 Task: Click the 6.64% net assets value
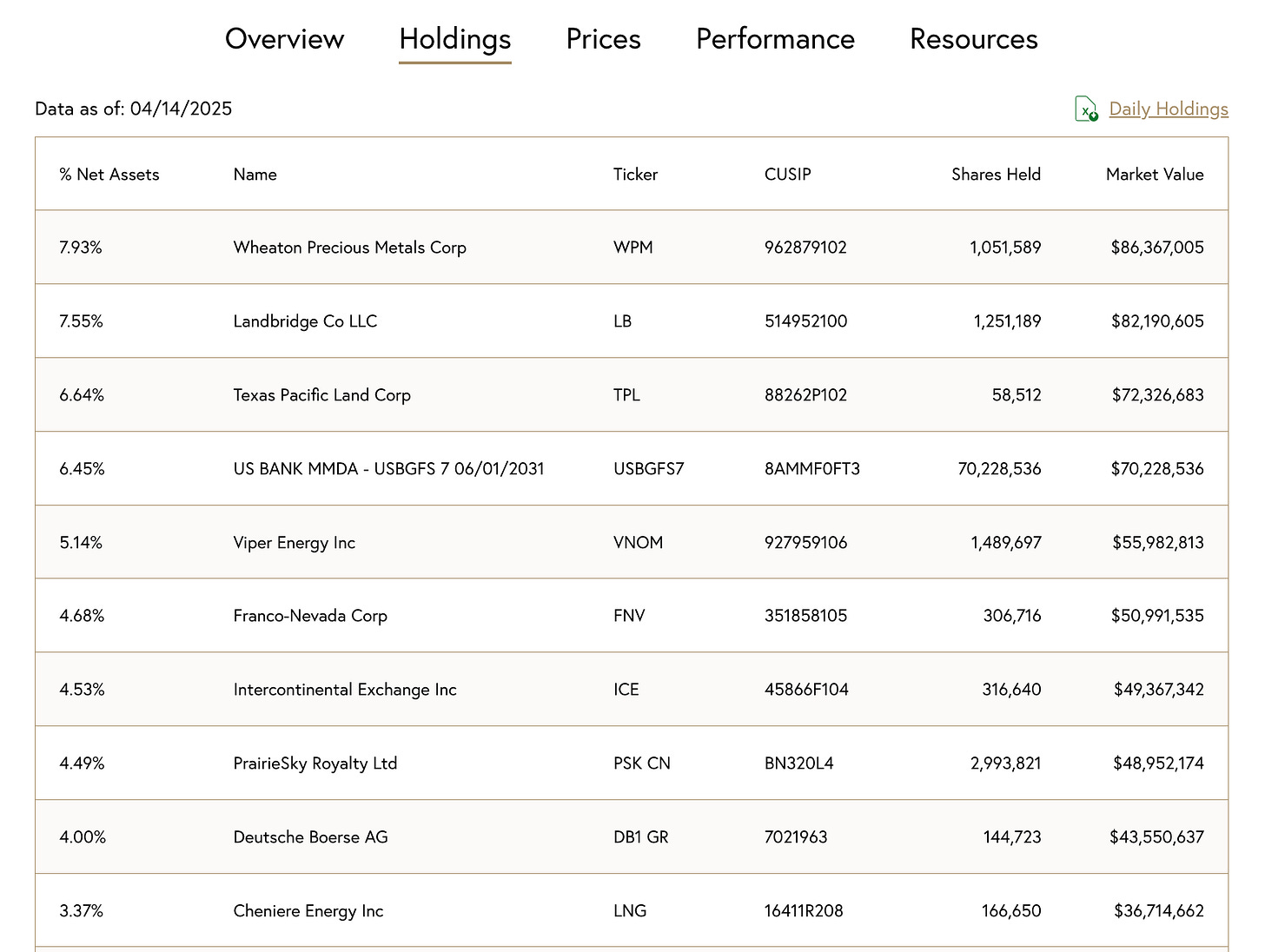coord(82,395)
